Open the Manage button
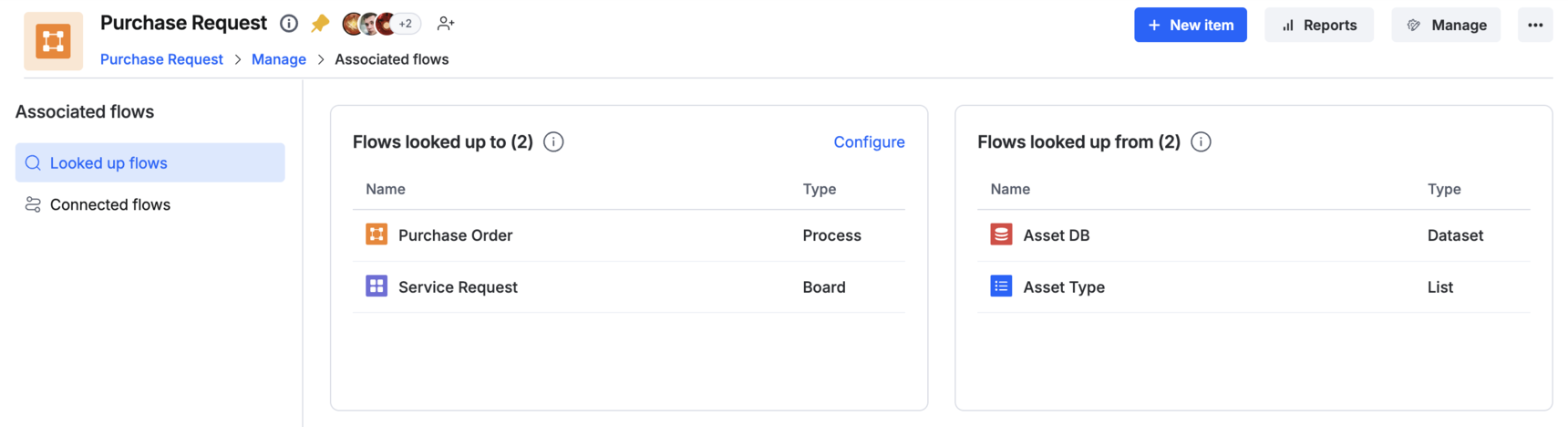The height and width of the screenshot is (427, 1568). pos(1446,26)
